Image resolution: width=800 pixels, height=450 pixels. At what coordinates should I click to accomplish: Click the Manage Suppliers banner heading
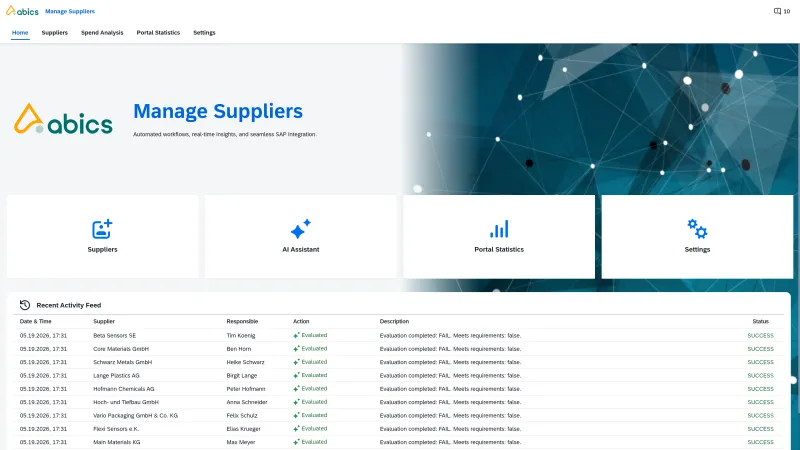point(218,111)
